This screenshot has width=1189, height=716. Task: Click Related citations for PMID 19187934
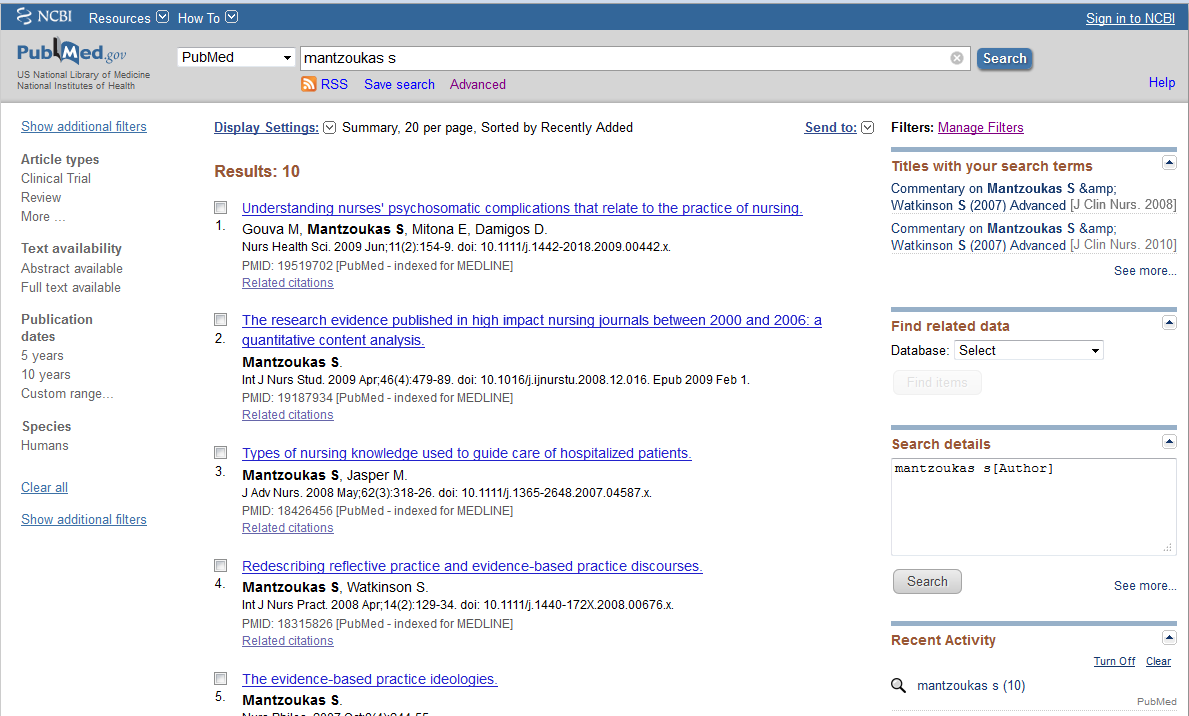pyautogui.click(x=287, y=415)
